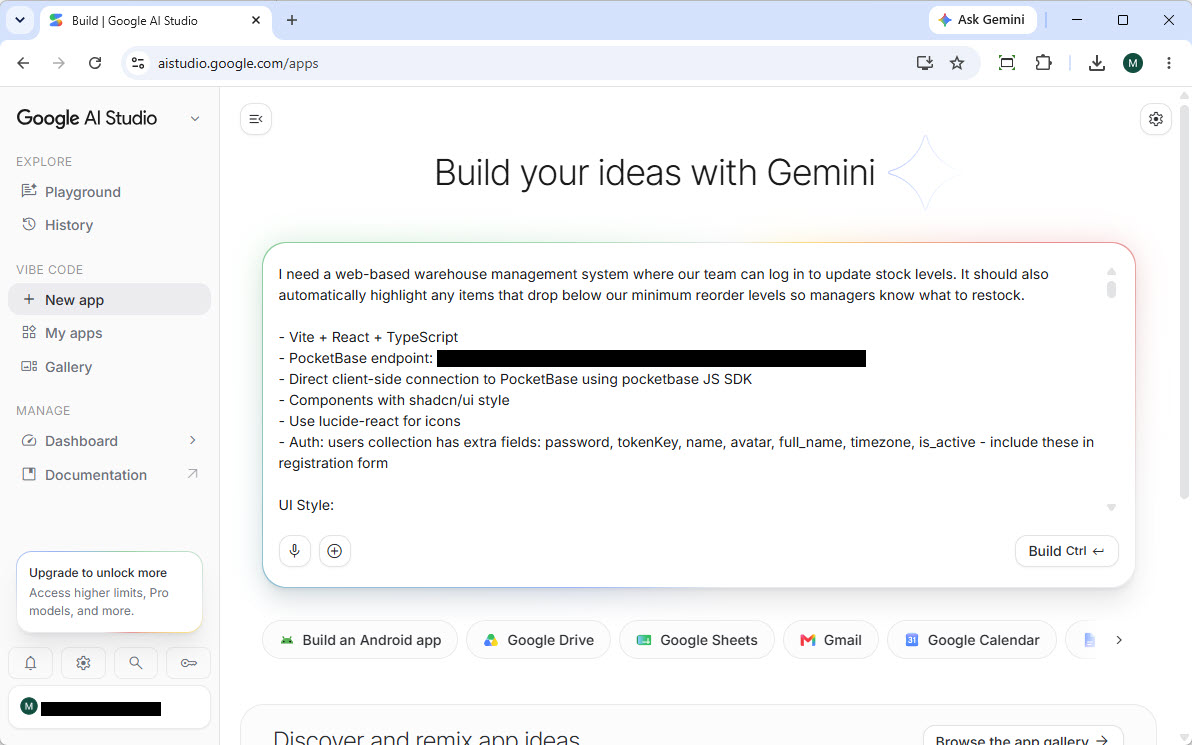Open Chrome three-dot menu
The height and width of the screenshot is (745, 1192).
click(1168, 63)
